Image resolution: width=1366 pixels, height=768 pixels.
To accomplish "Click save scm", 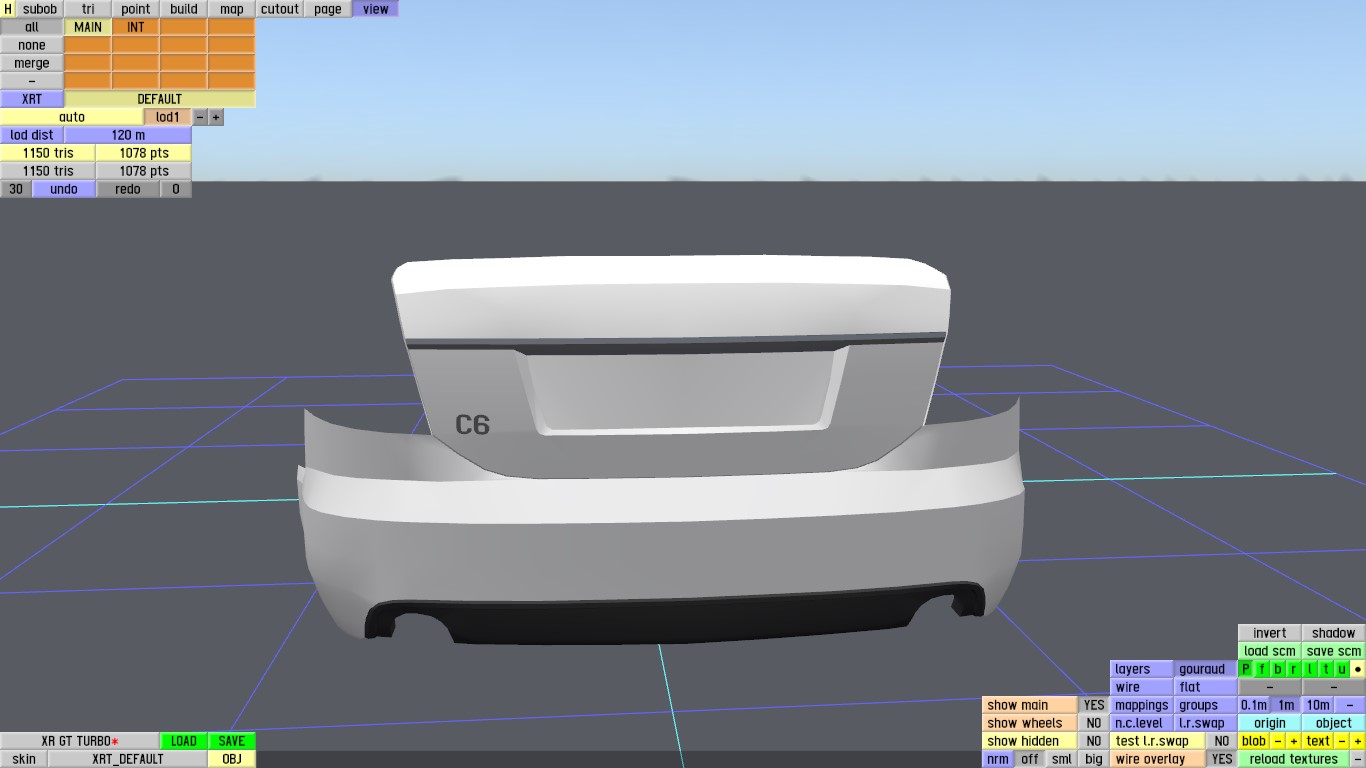I will [1334, 651].
